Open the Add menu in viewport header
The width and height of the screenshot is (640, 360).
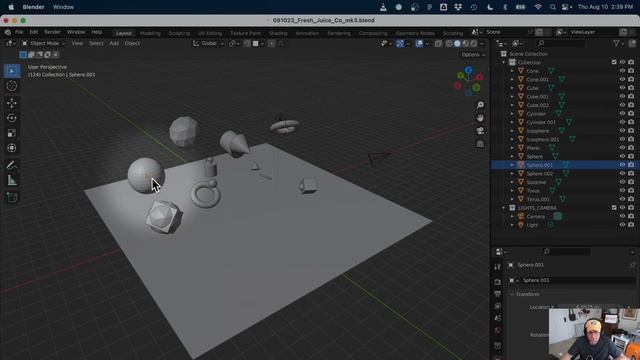tap(114, 43)
